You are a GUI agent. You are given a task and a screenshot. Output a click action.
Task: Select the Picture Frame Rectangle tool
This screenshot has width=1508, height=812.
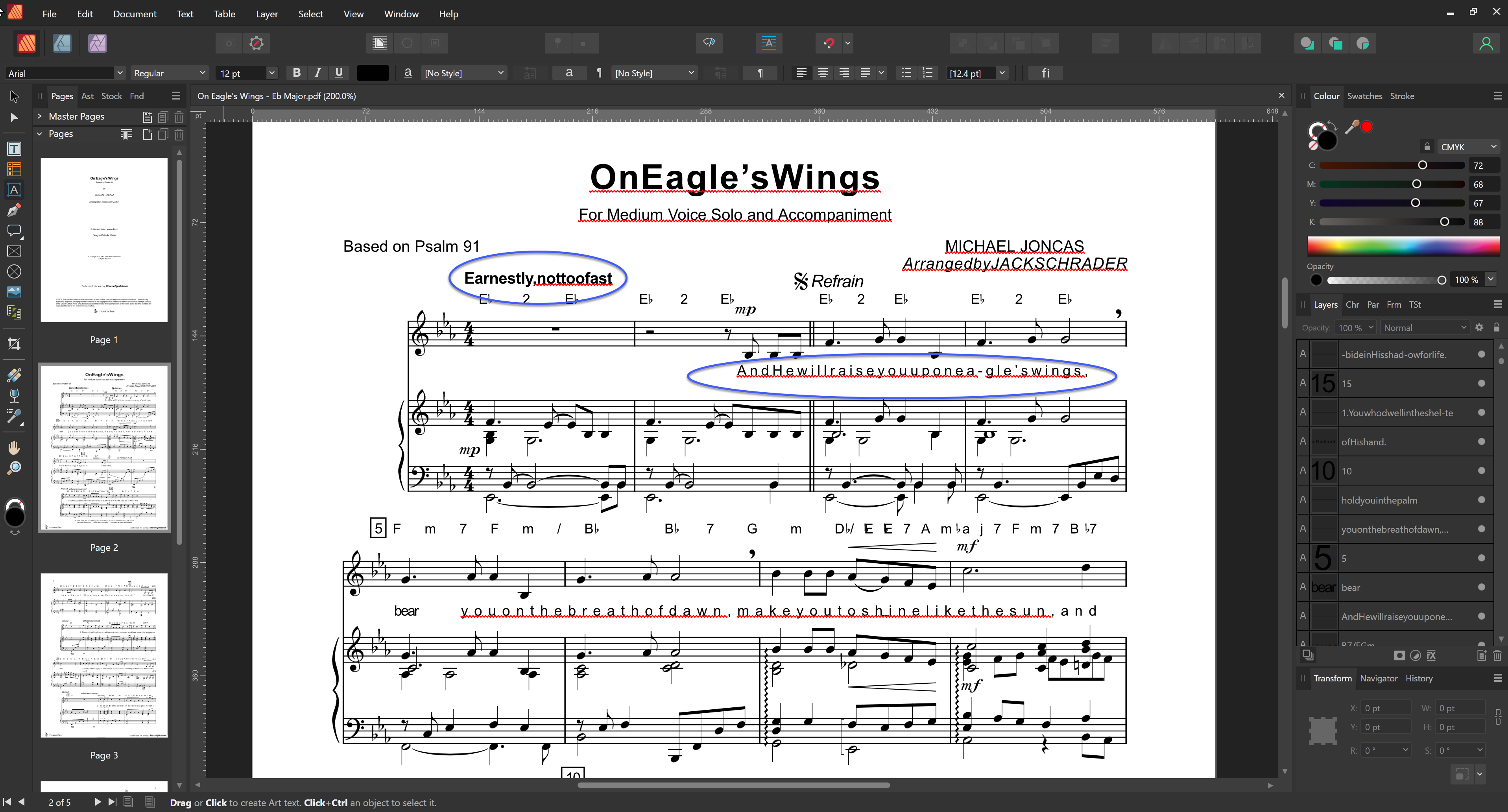(x=14, y=251)
